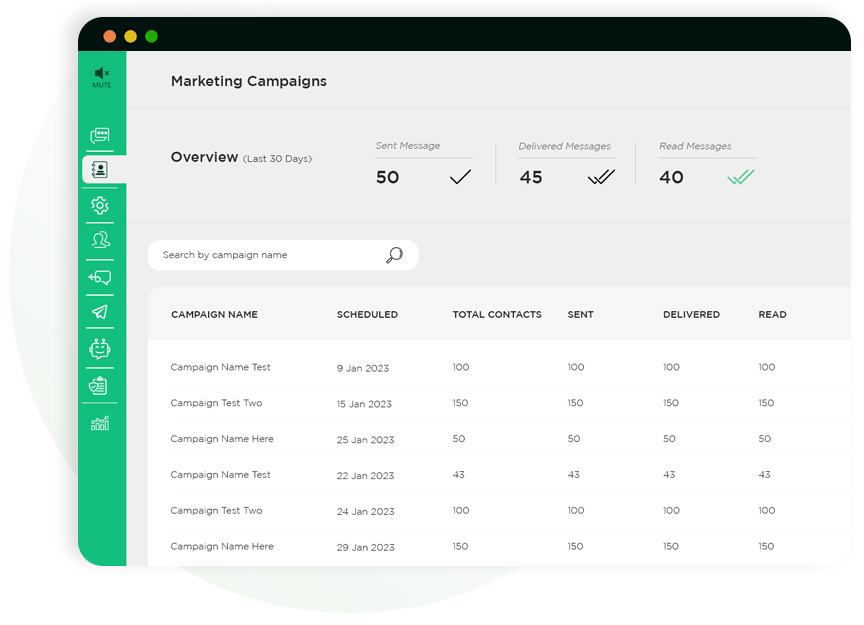Click the 9 Jan 2023 scheduled date

coord(363,368)
